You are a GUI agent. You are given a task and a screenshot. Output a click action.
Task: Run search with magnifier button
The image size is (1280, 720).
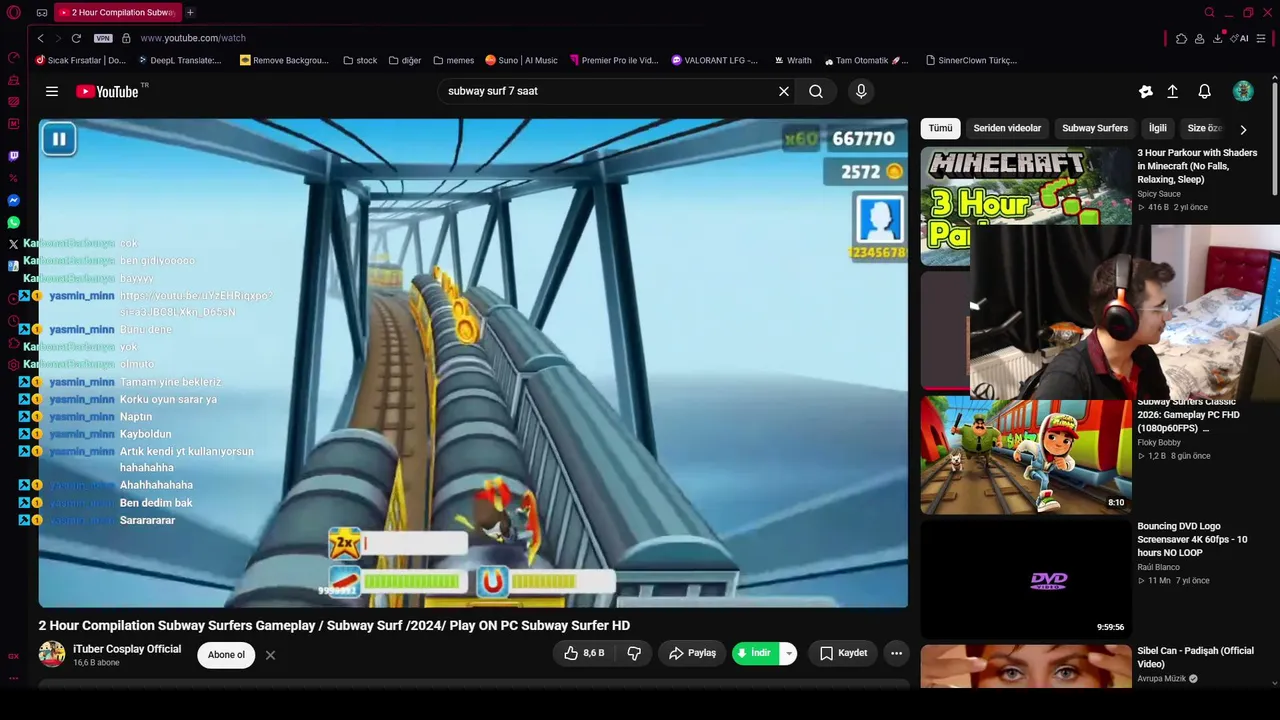(816, 91)
